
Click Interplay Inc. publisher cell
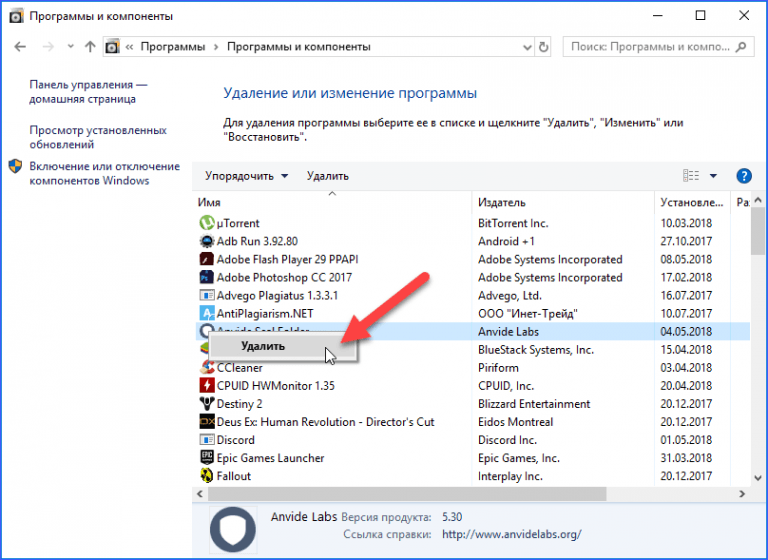click(x=510, y=476)
